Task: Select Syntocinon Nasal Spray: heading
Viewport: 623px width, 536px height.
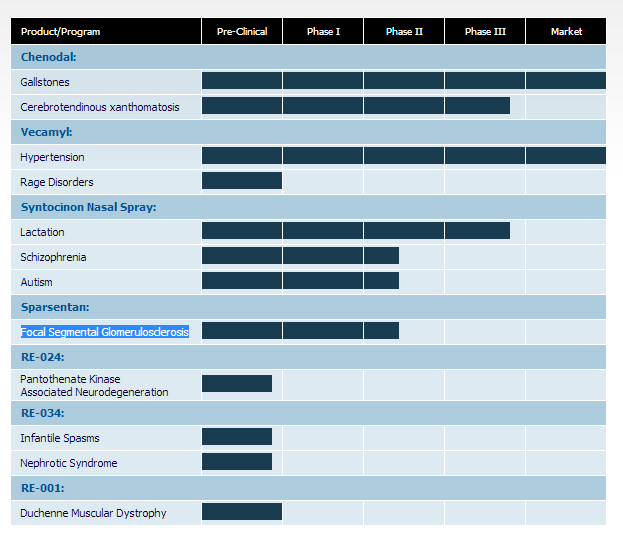Action: point(89,207)
